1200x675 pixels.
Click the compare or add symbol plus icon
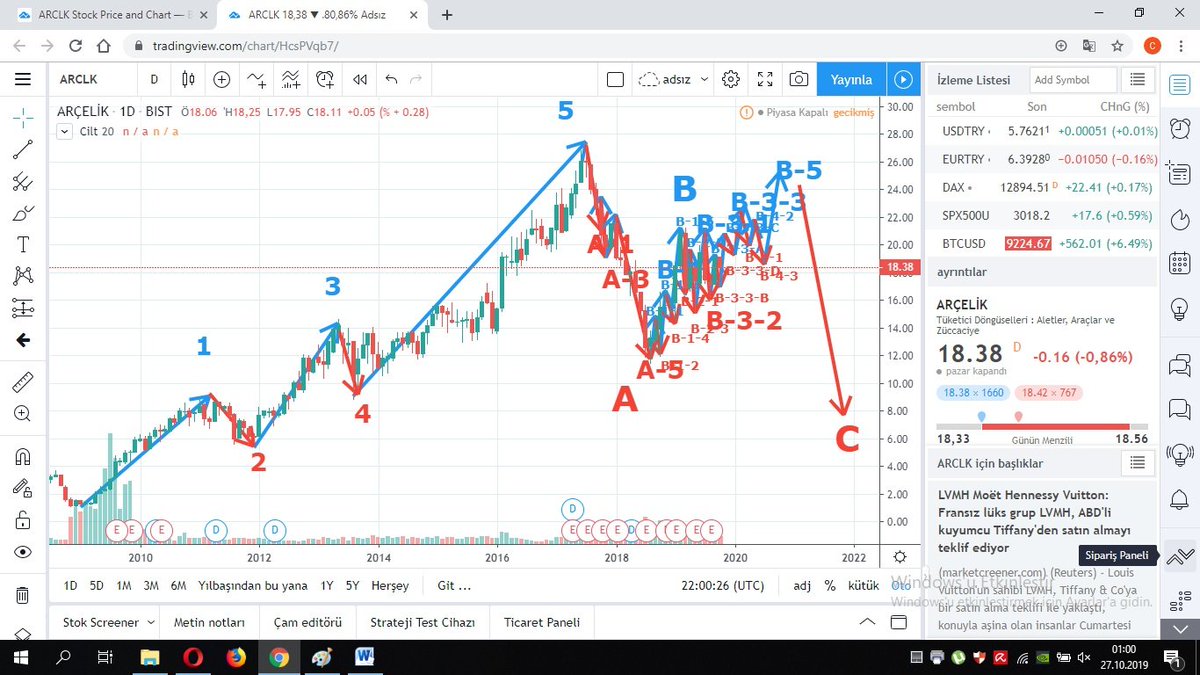click(x=221, y=79)
